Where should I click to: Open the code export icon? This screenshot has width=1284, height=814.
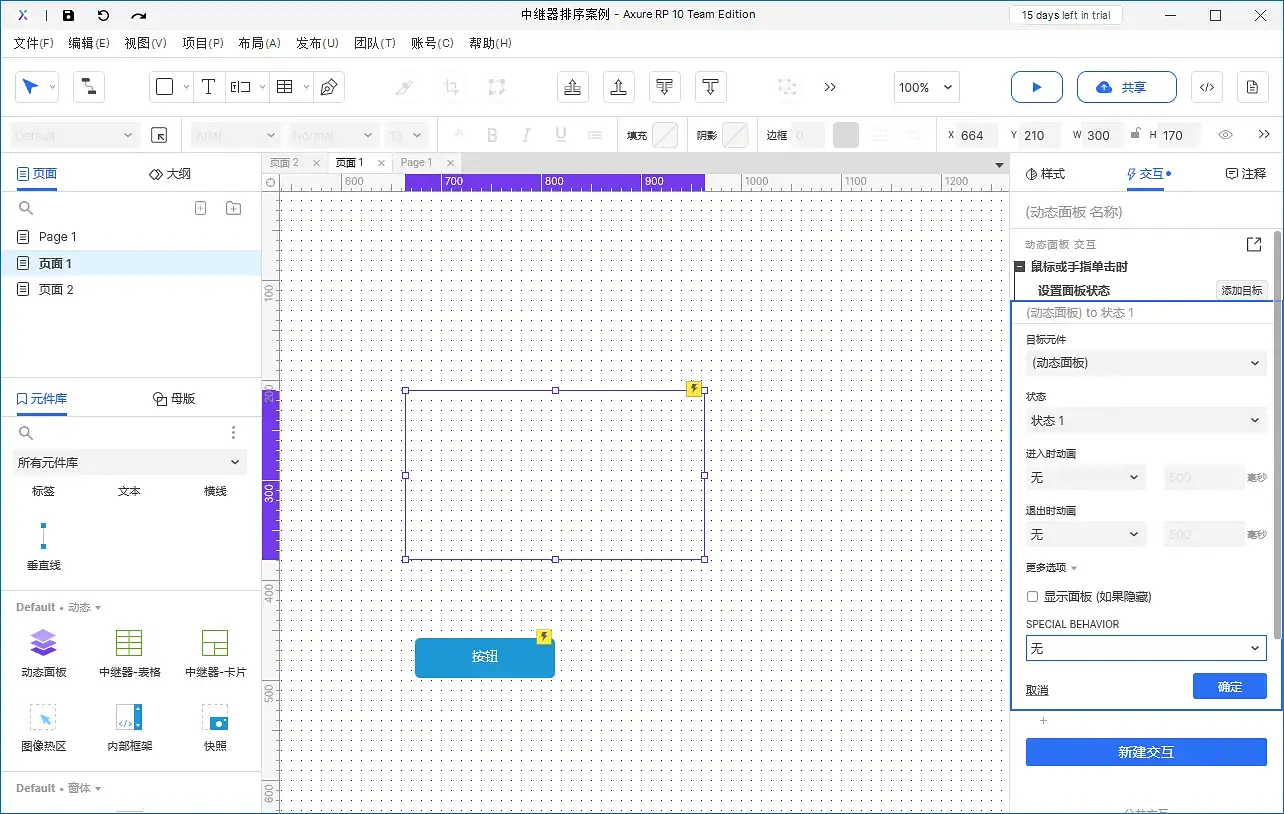pyautogui.click(x=1207, y=87)
